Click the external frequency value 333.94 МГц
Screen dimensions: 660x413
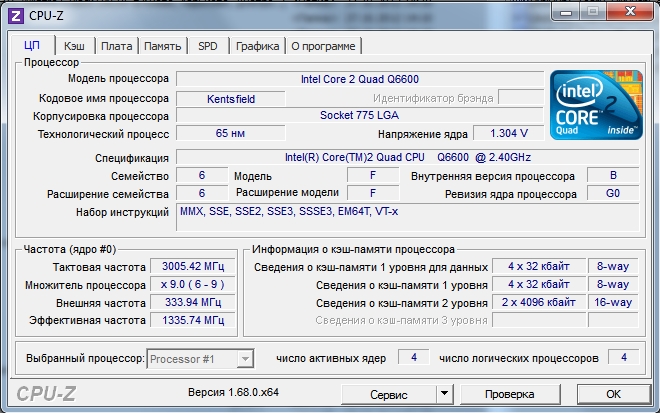point(193,302)
